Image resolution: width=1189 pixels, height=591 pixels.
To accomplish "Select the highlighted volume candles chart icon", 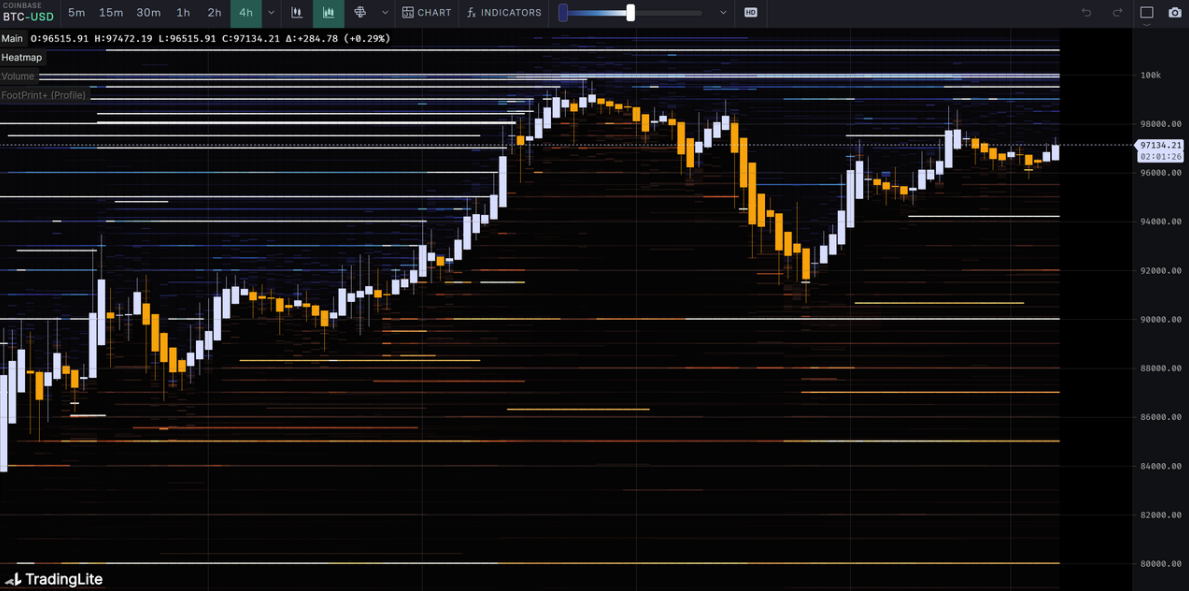I will pyautogui.click(x=328, y=13).
